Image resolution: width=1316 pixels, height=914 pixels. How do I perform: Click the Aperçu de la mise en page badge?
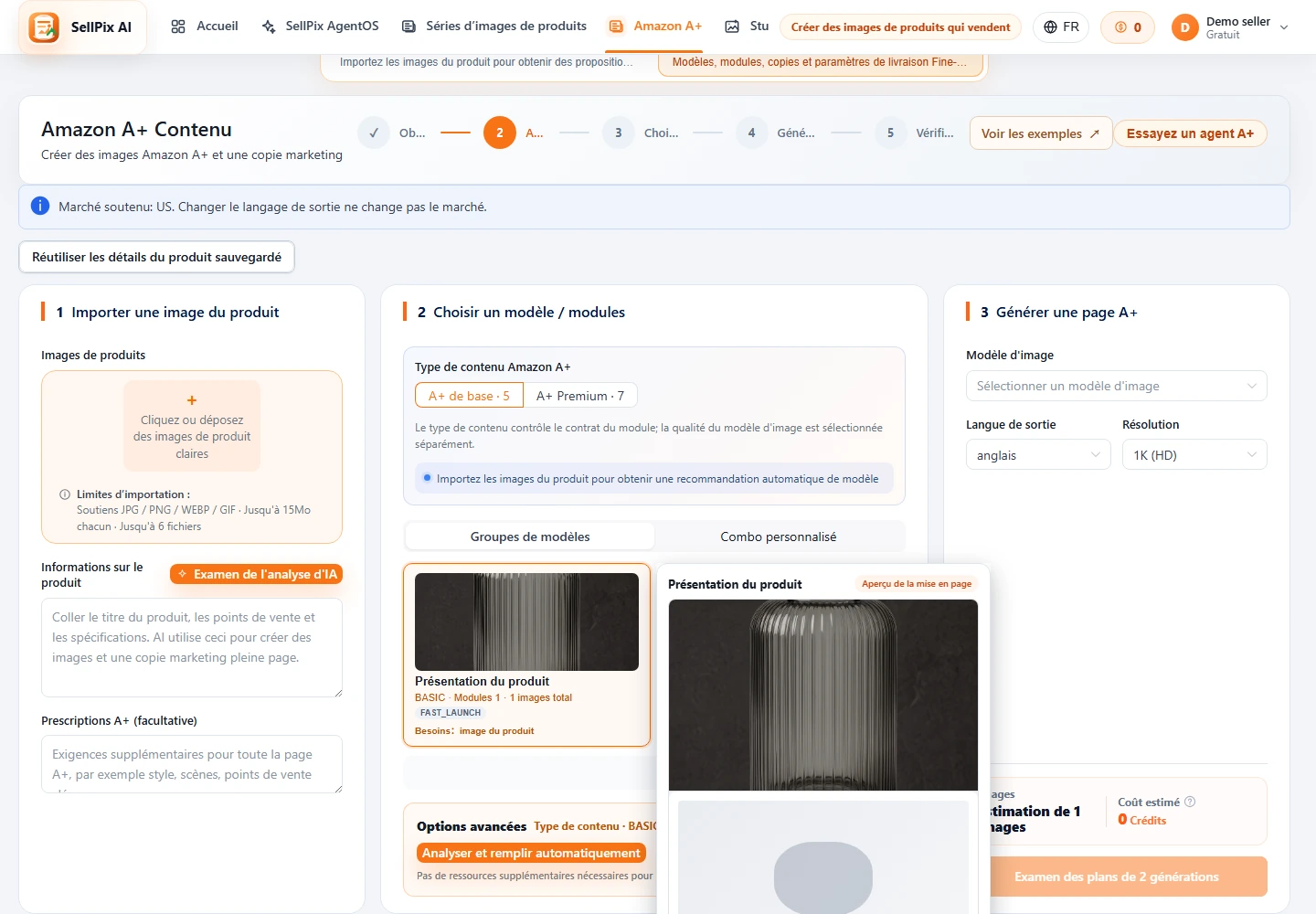[917, 583]
